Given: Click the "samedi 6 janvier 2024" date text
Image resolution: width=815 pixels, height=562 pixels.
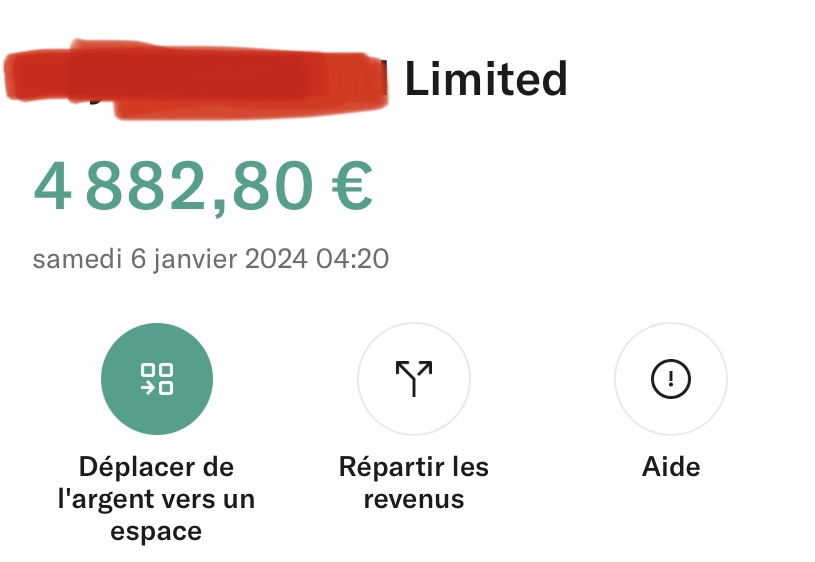Looking at the screenshot, I should coord(170,259).
